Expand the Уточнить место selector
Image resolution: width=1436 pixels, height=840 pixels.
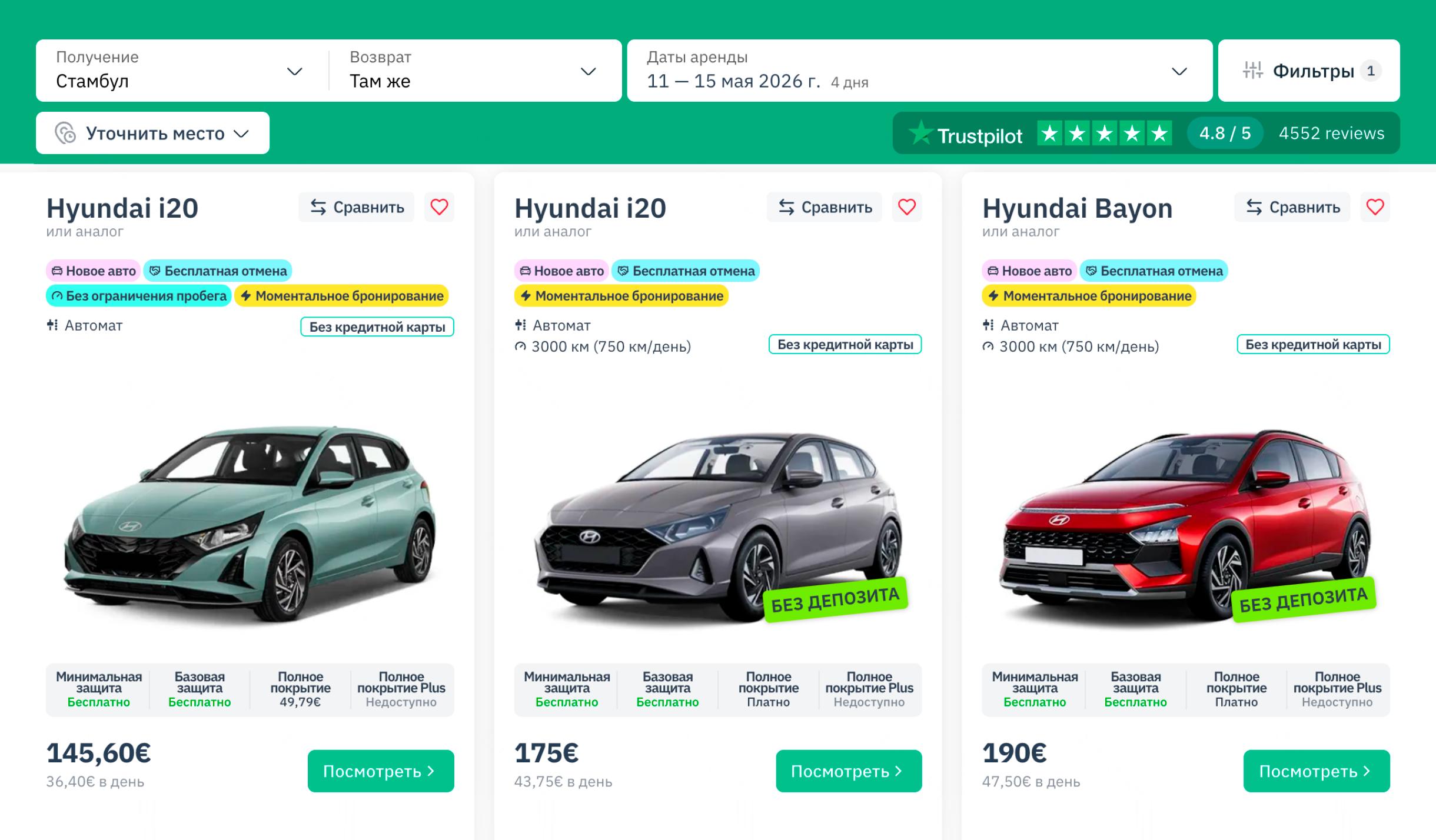[x=152, y=133]
